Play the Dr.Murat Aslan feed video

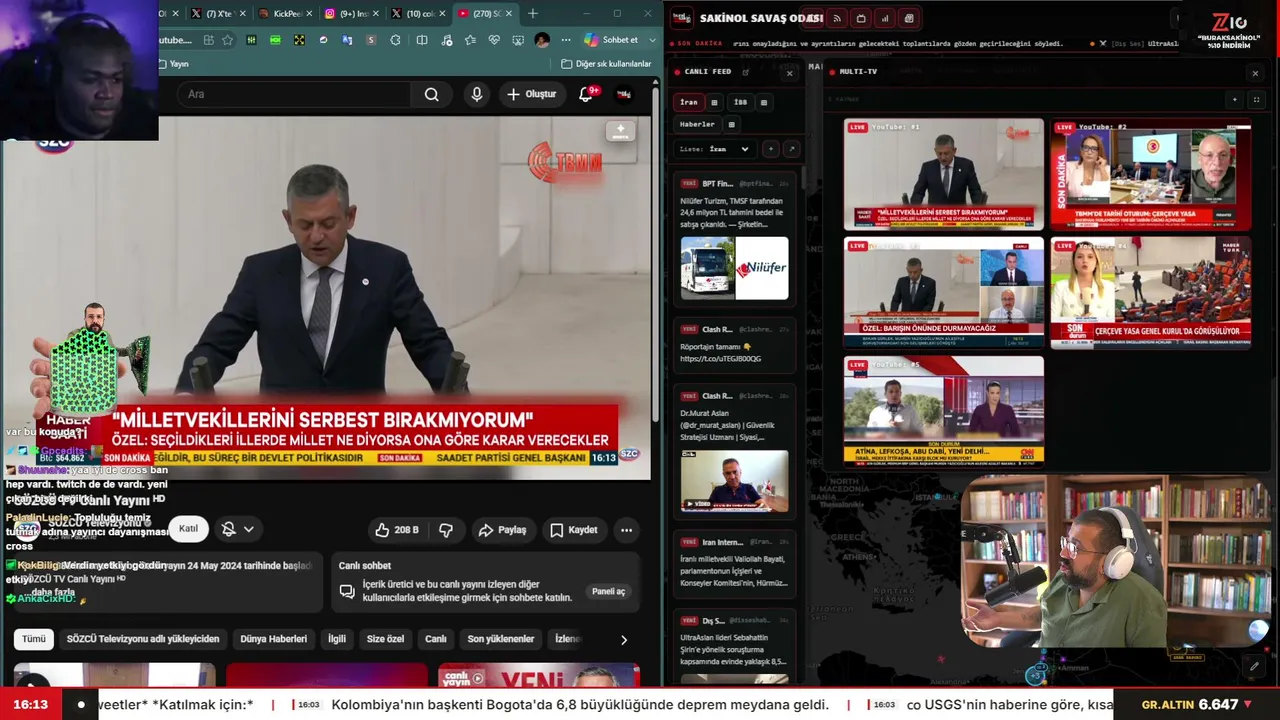click(735, 481)
